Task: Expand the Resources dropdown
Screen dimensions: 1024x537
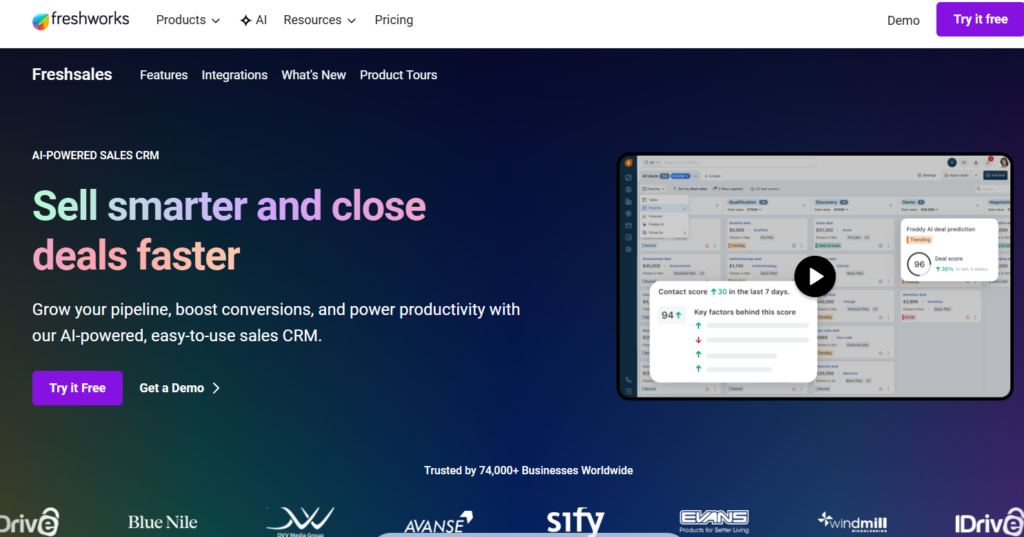Action: pyautogui.click(x=319, y=20)
